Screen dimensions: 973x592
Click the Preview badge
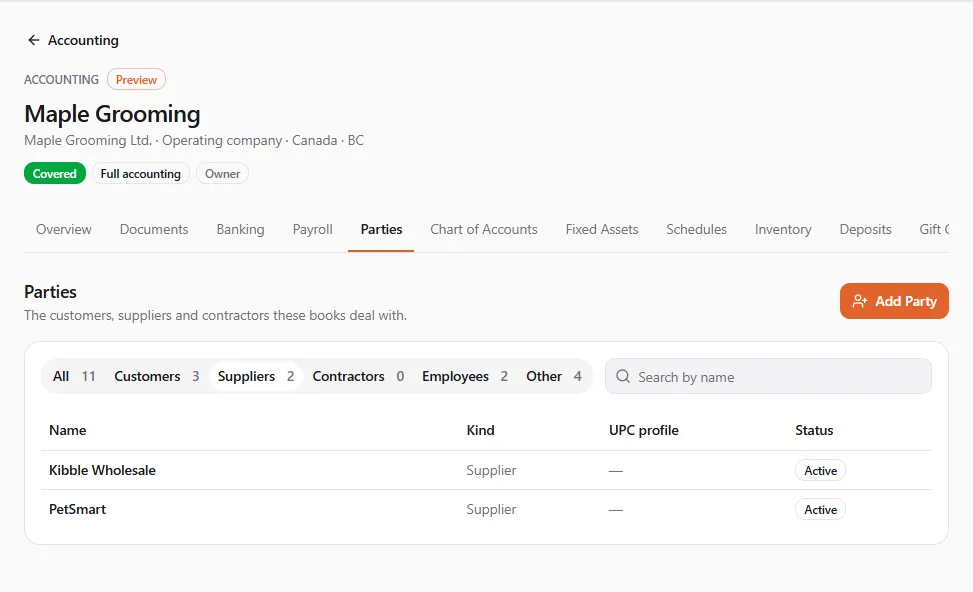click(x=136, y=79)
